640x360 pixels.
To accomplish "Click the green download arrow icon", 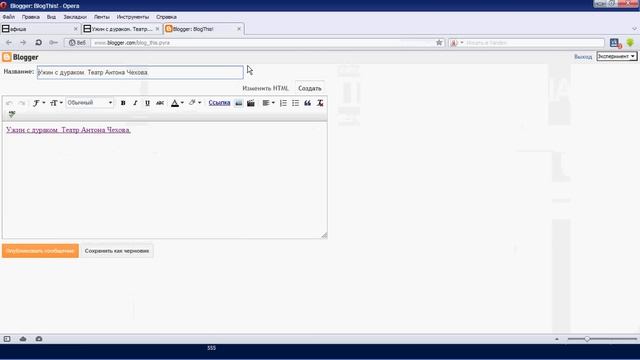I will tap(630, 42).
